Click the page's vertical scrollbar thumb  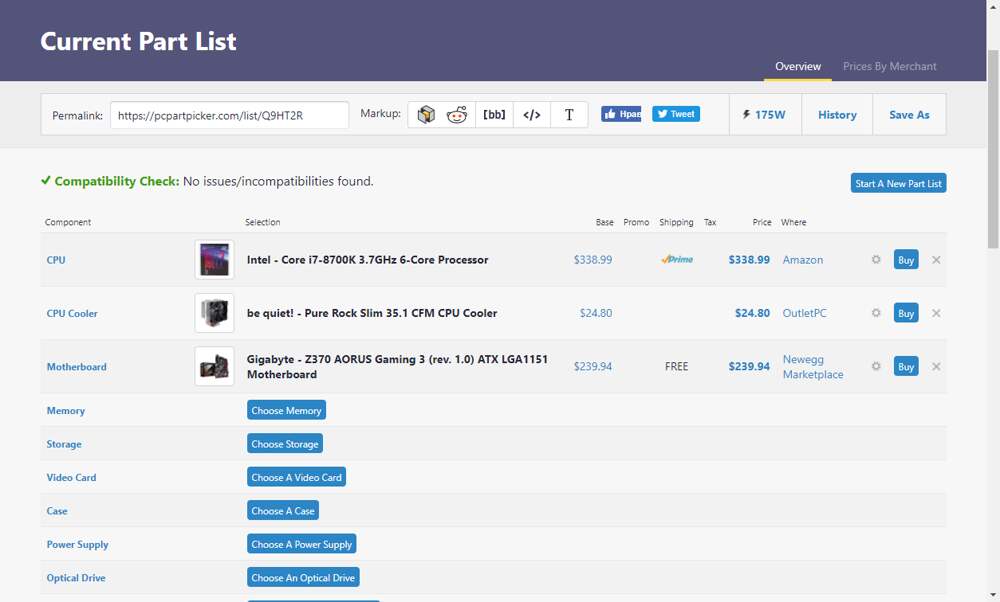click(x=993, y=148)
